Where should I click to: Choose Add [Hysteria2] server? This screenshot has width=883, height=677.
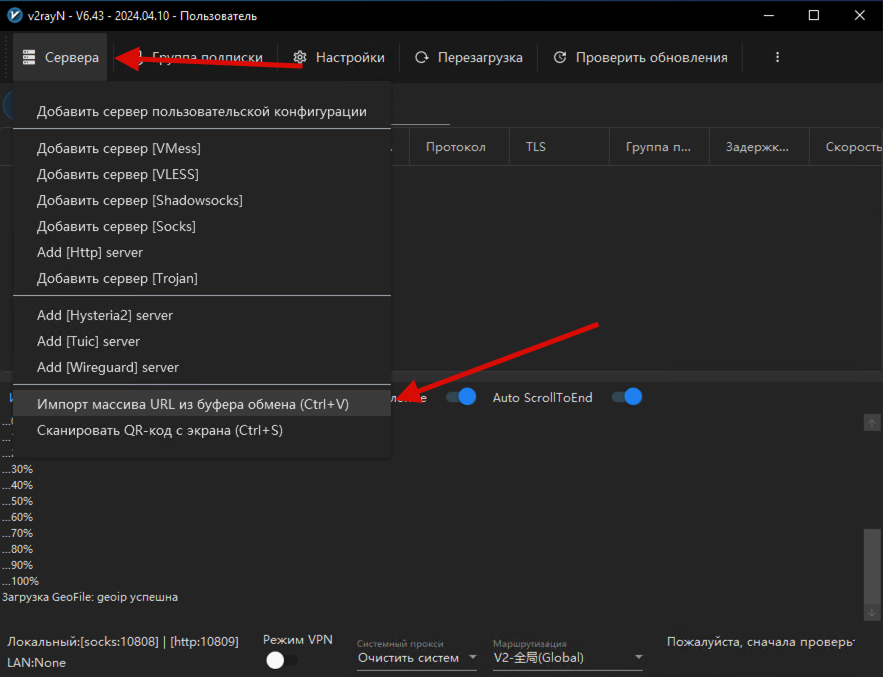pyautogui.click(x=202, y=315)
